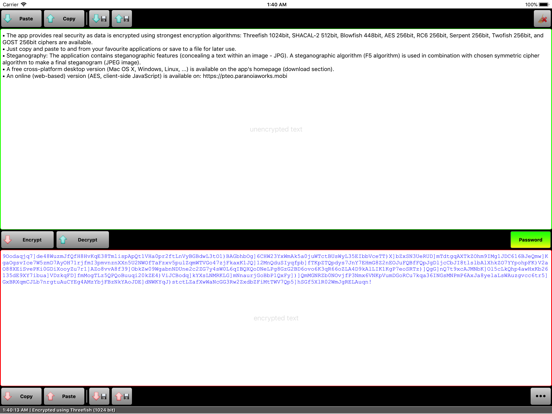Tap the Wi-Fi icon beside Carrier
The image size is (552, 414).
coord(24,4)
